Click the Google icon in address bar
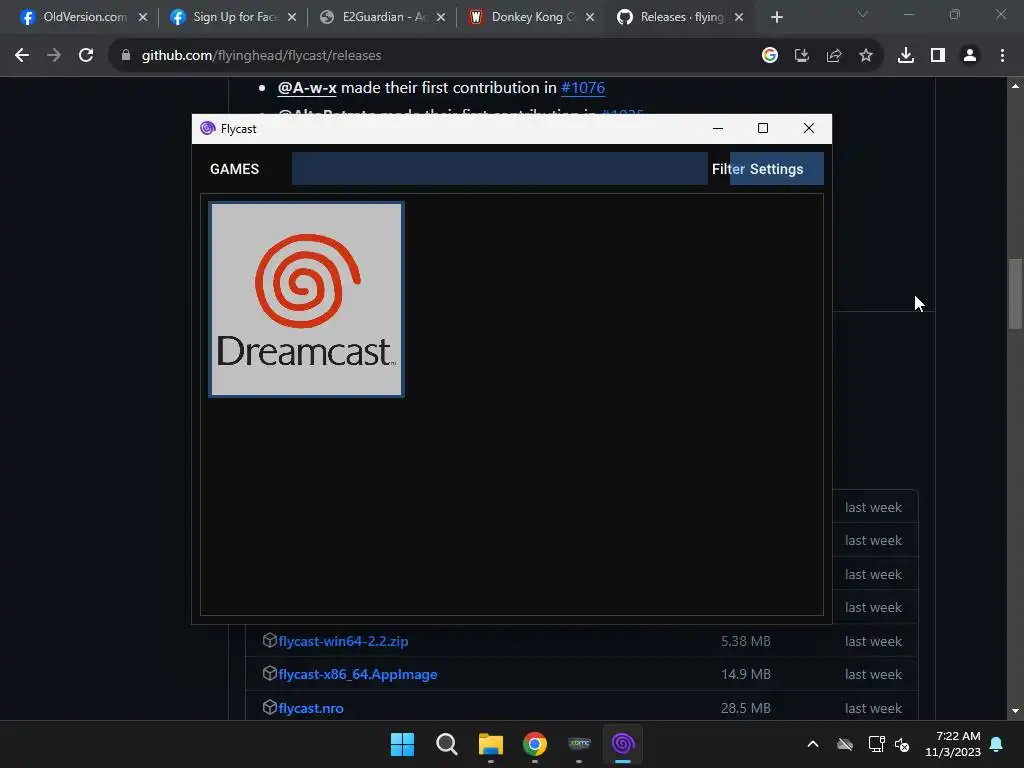Image resolution: width=1024 pixels, height=768 pixels. (x=770, y=56)
